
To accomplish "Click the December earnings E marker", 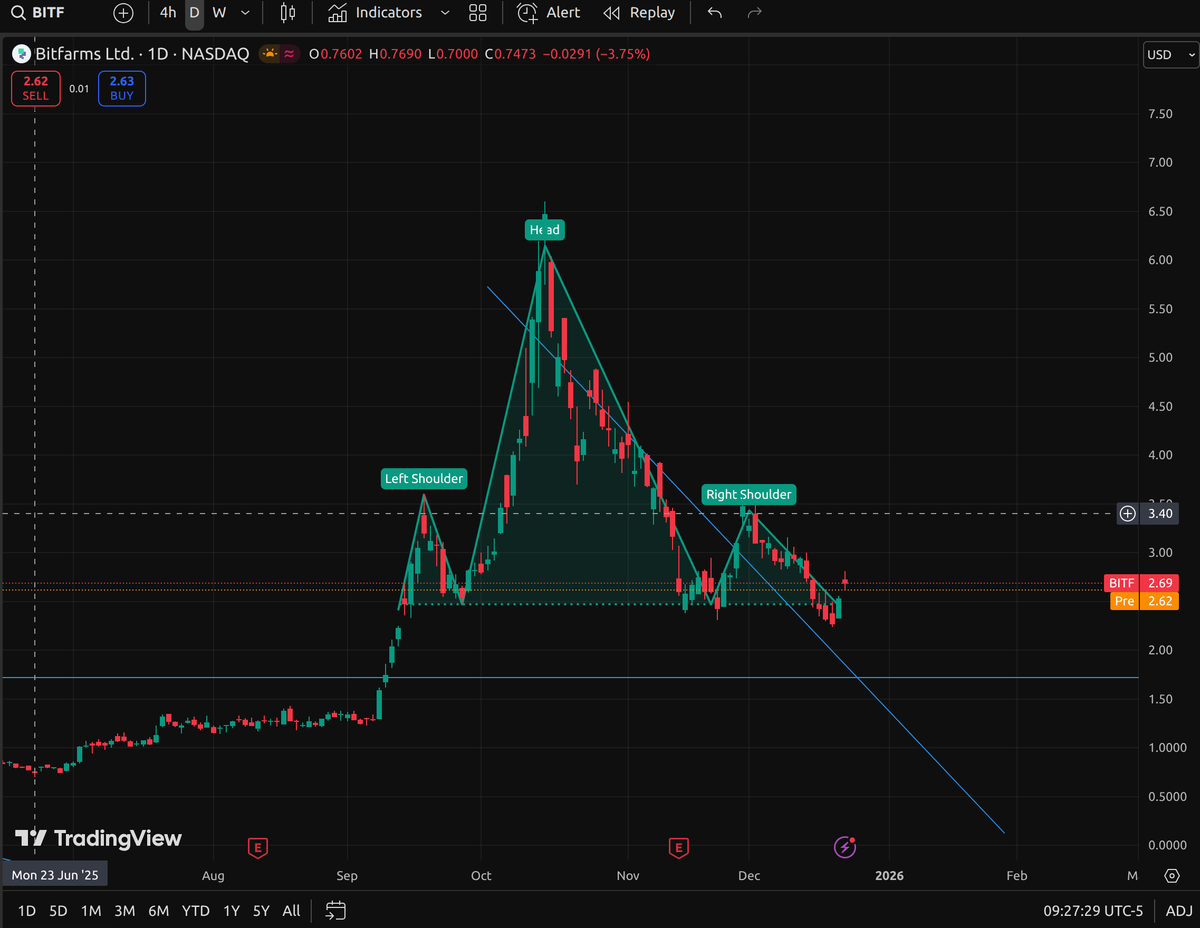I will (x=678, y=847).
